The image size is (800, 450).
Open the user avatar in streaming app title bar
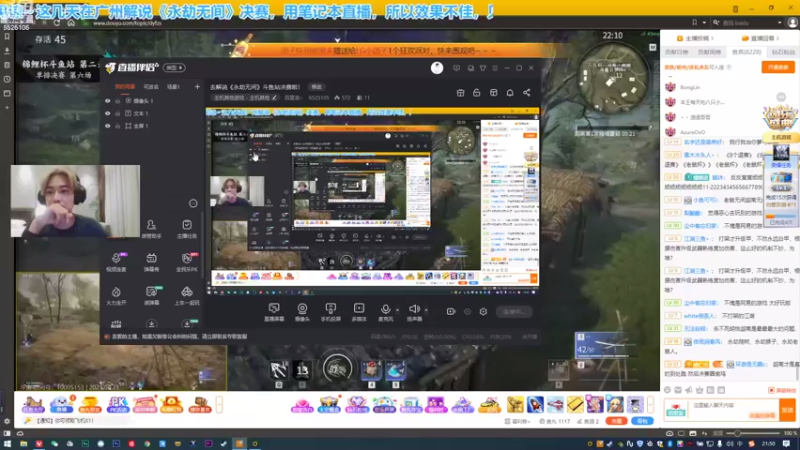437,68
